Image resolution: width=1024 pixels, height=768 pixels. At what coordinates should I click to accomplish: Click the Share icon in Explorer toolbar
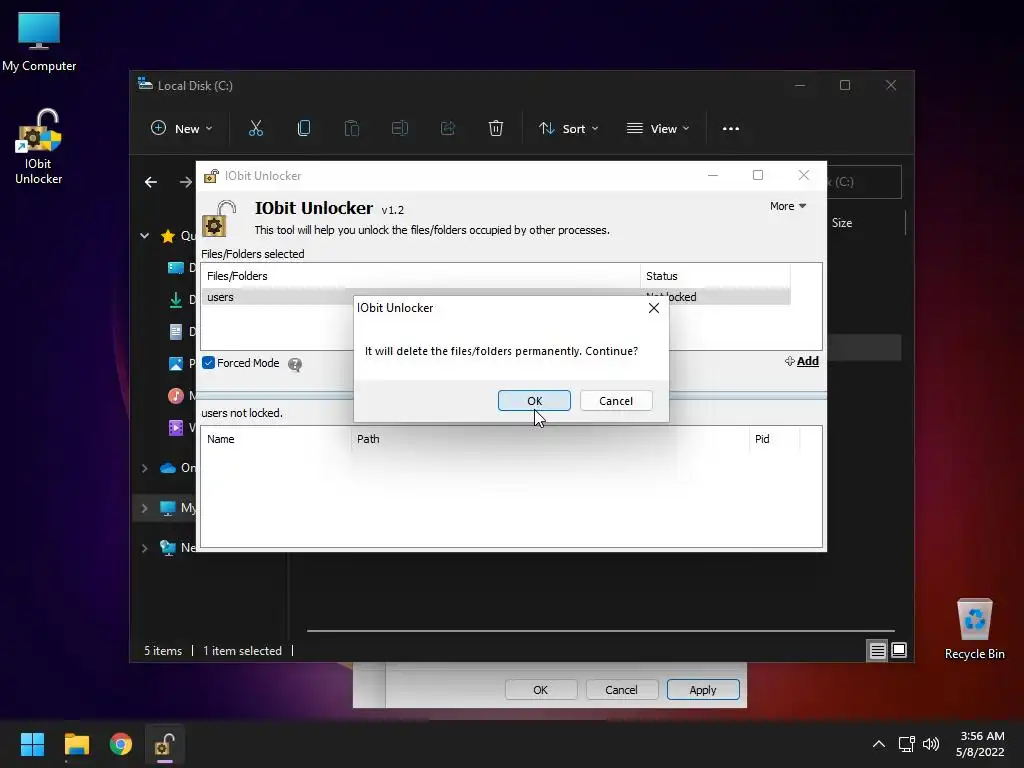[x=448, y=129]
